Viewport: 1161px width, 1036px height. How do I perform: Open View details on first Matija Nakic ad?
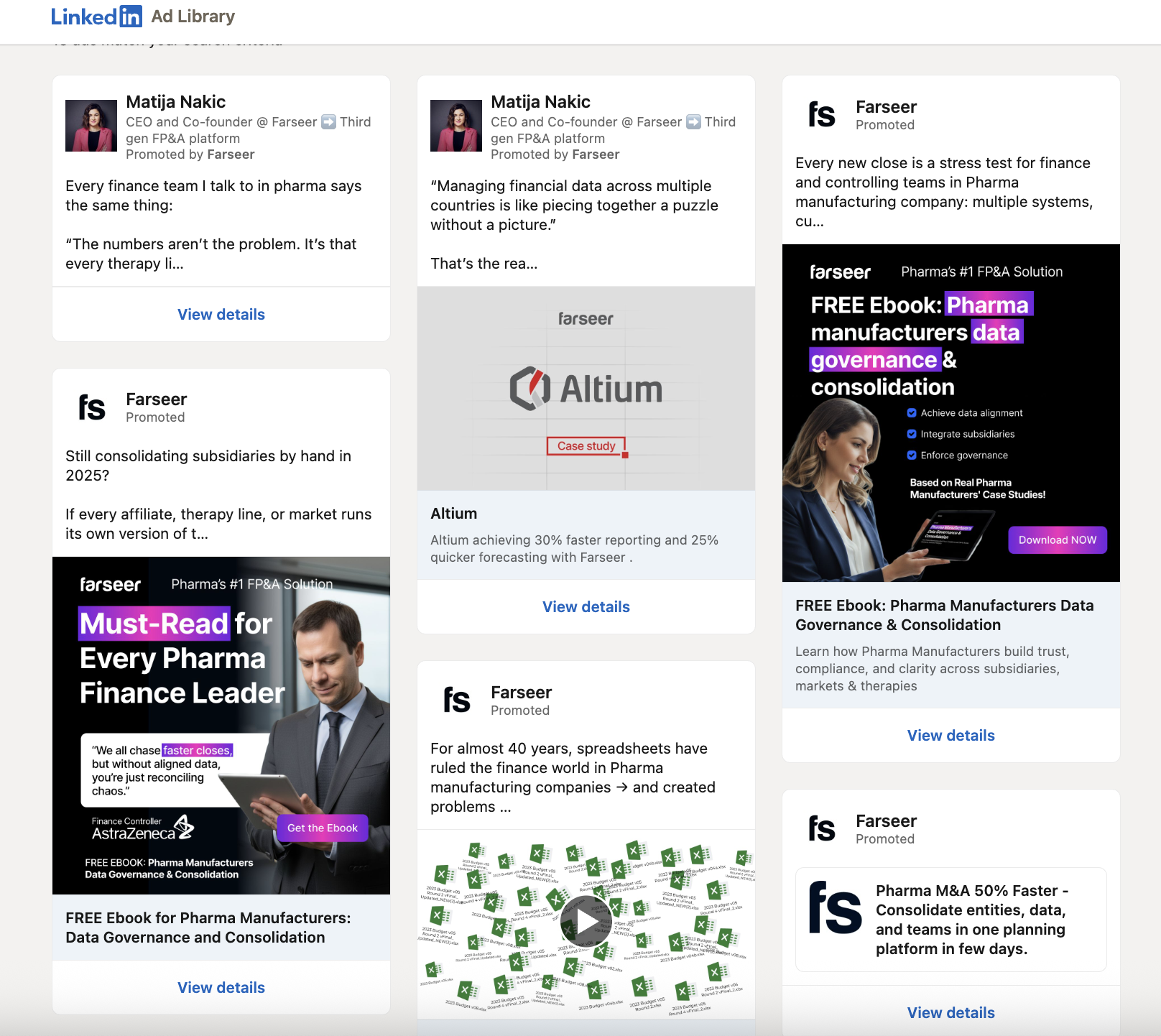(221, 314)
